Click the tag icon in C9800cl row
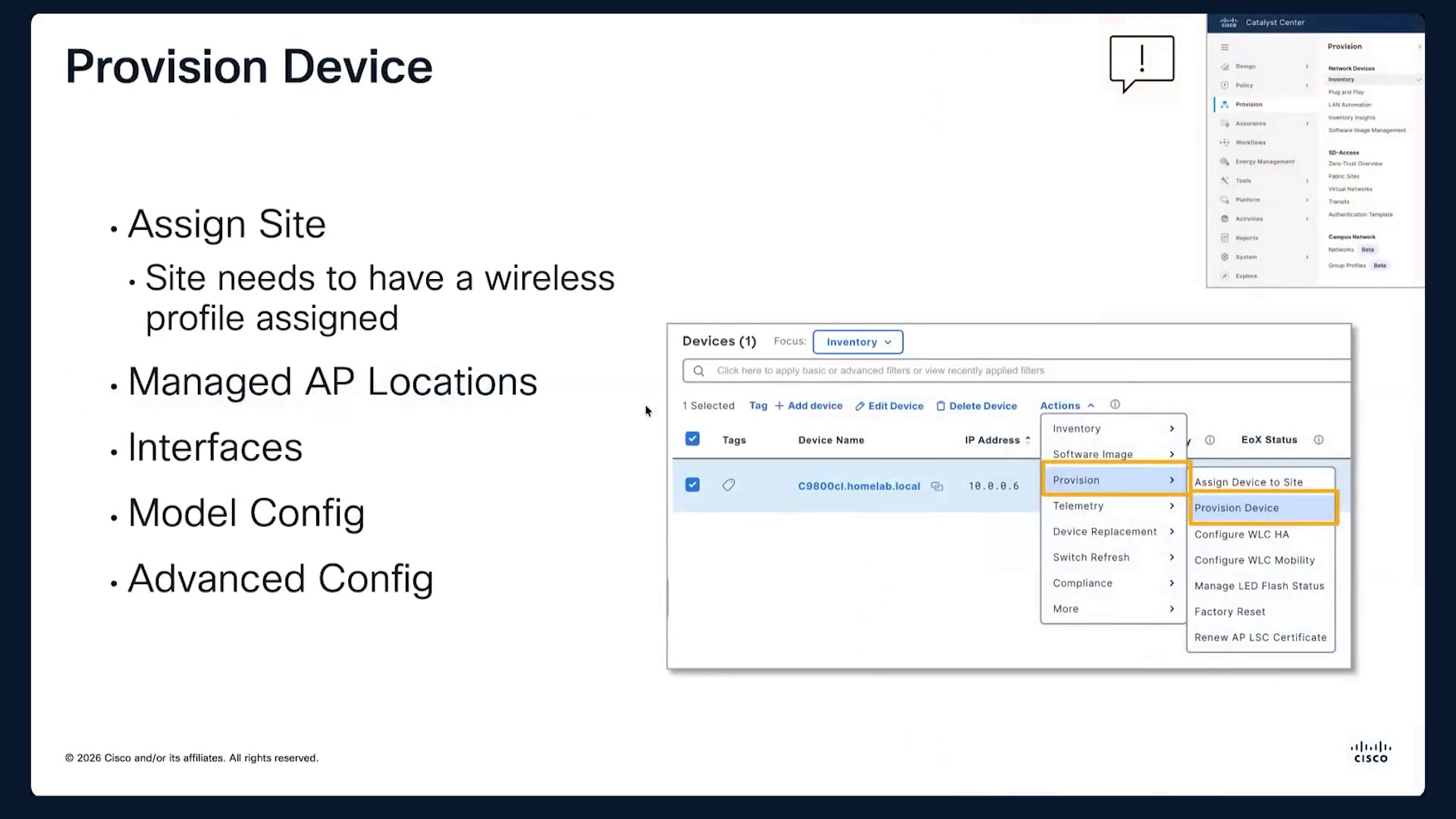1456x819 pixels. (x=729, y=485)
